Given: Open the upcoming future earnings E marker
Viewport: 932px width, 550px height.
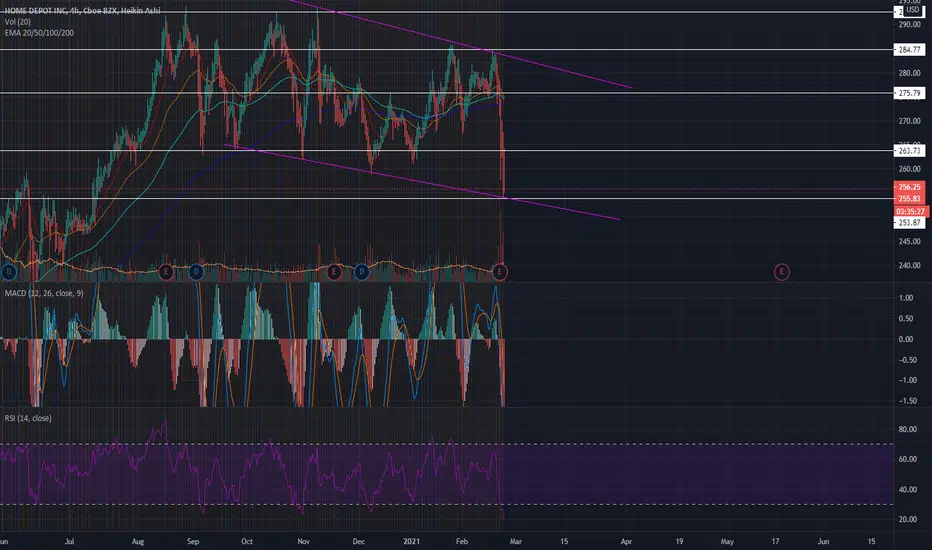Looking at the screenshot, I should [x=782, y=272].
